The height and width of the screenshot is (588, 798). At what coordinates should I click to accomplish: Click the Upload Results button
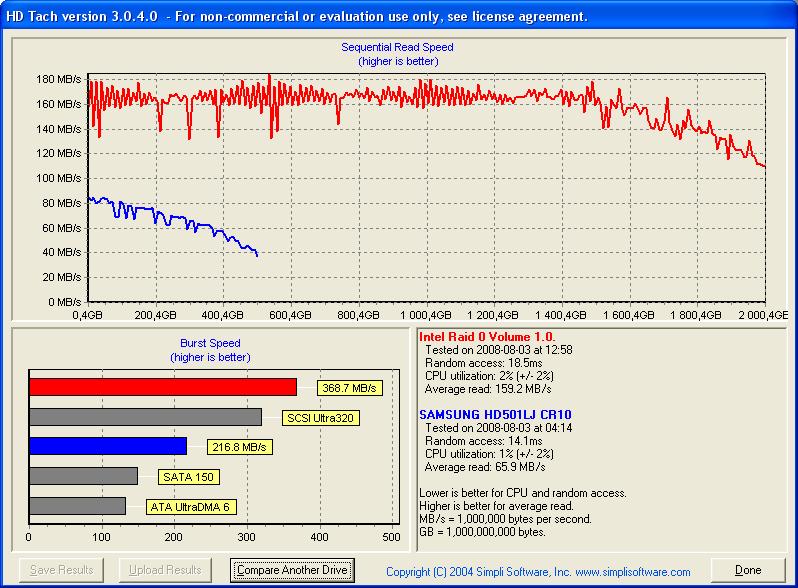[x=165, y=570]
